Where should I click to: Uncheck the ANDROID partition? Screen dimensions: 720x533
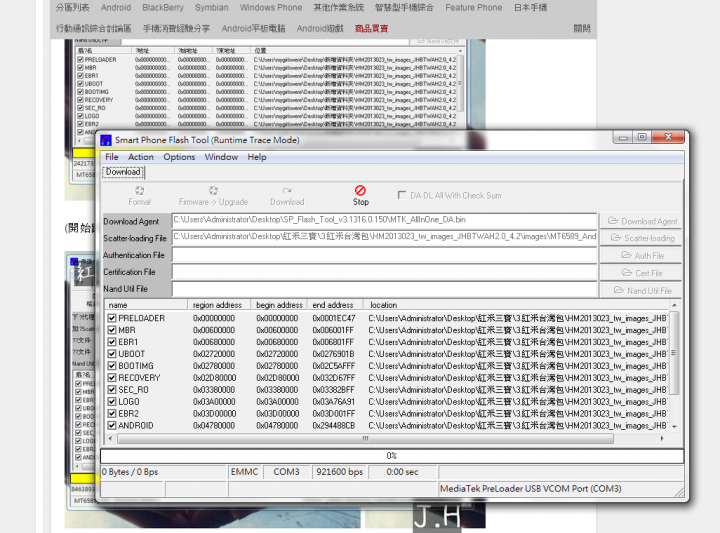(112, 425)
